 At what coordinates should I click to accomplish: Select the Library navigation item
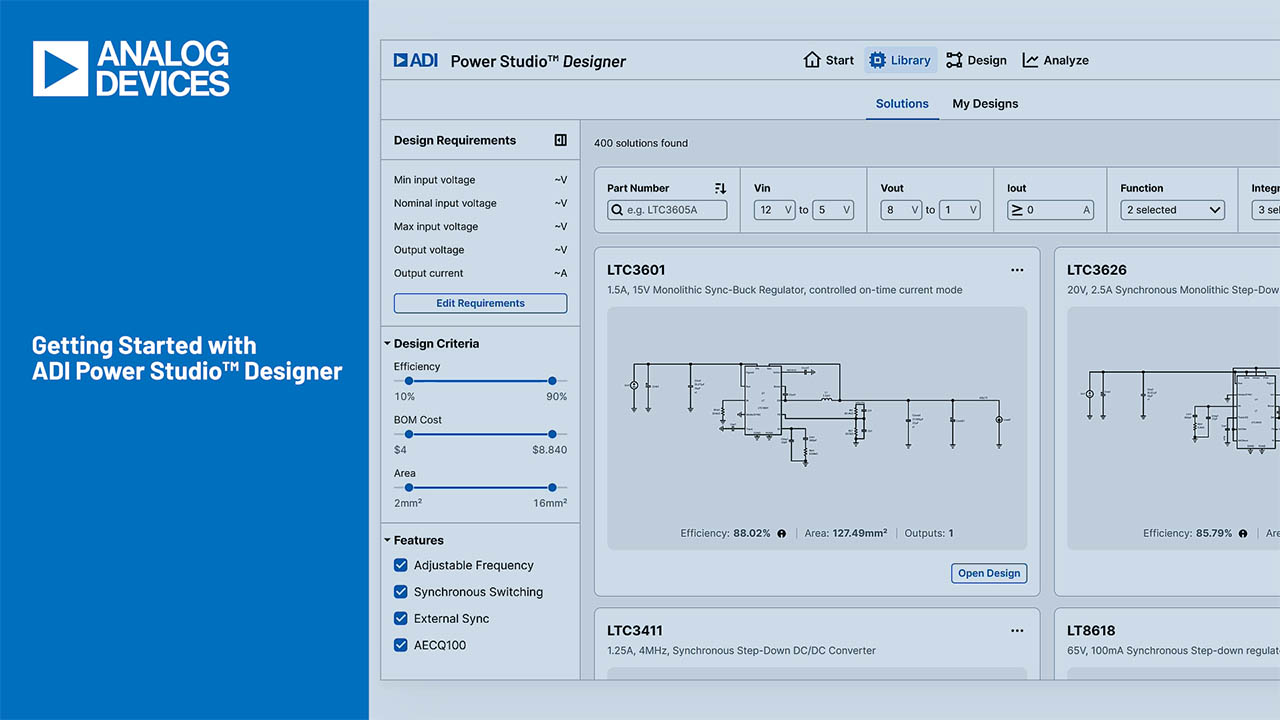900,60
